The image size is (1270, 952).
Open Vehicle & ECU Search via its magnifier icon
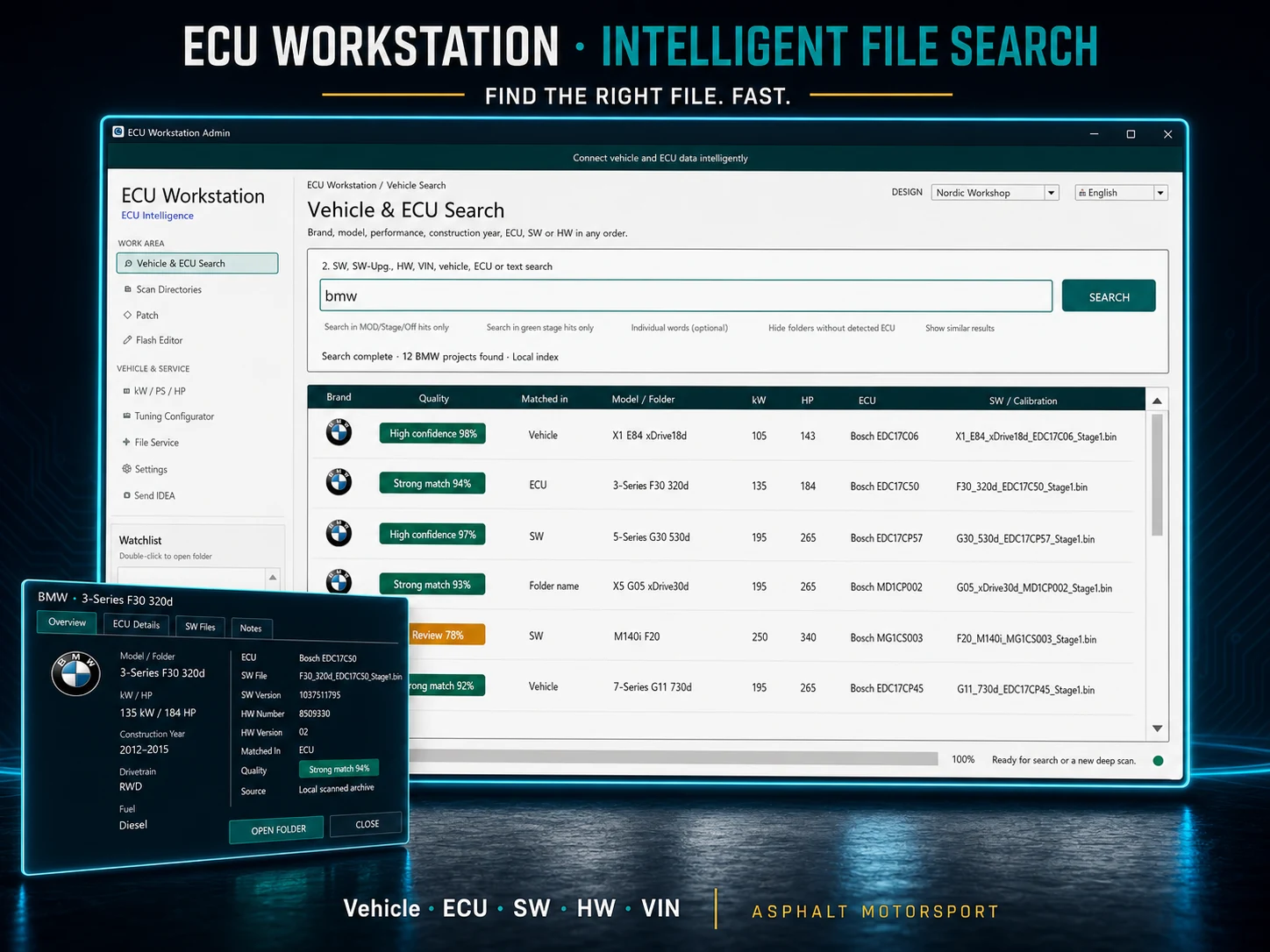click(128, 263)
